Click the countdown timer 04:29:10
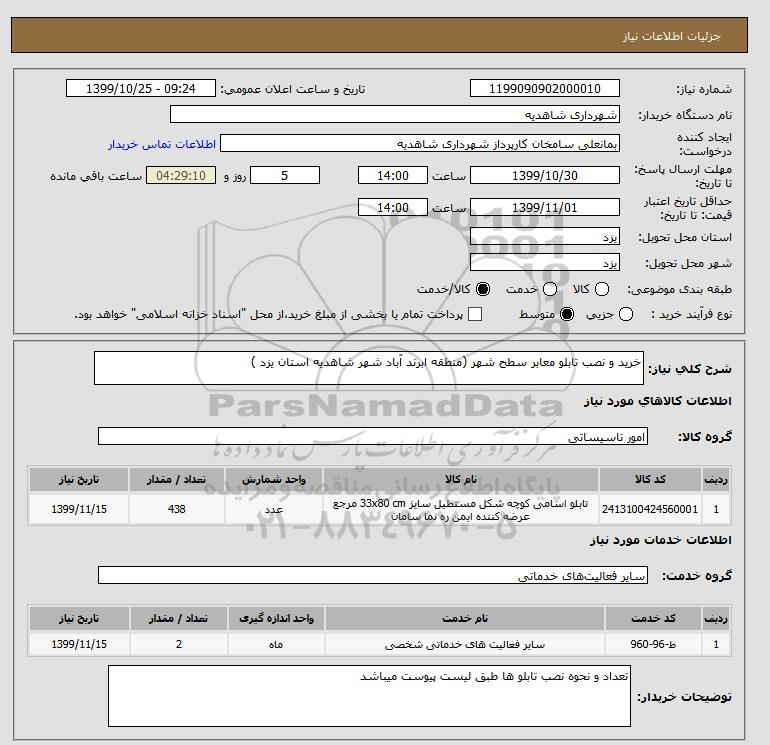This screenshot has width=770, height=745. click(x=181, y=175)
